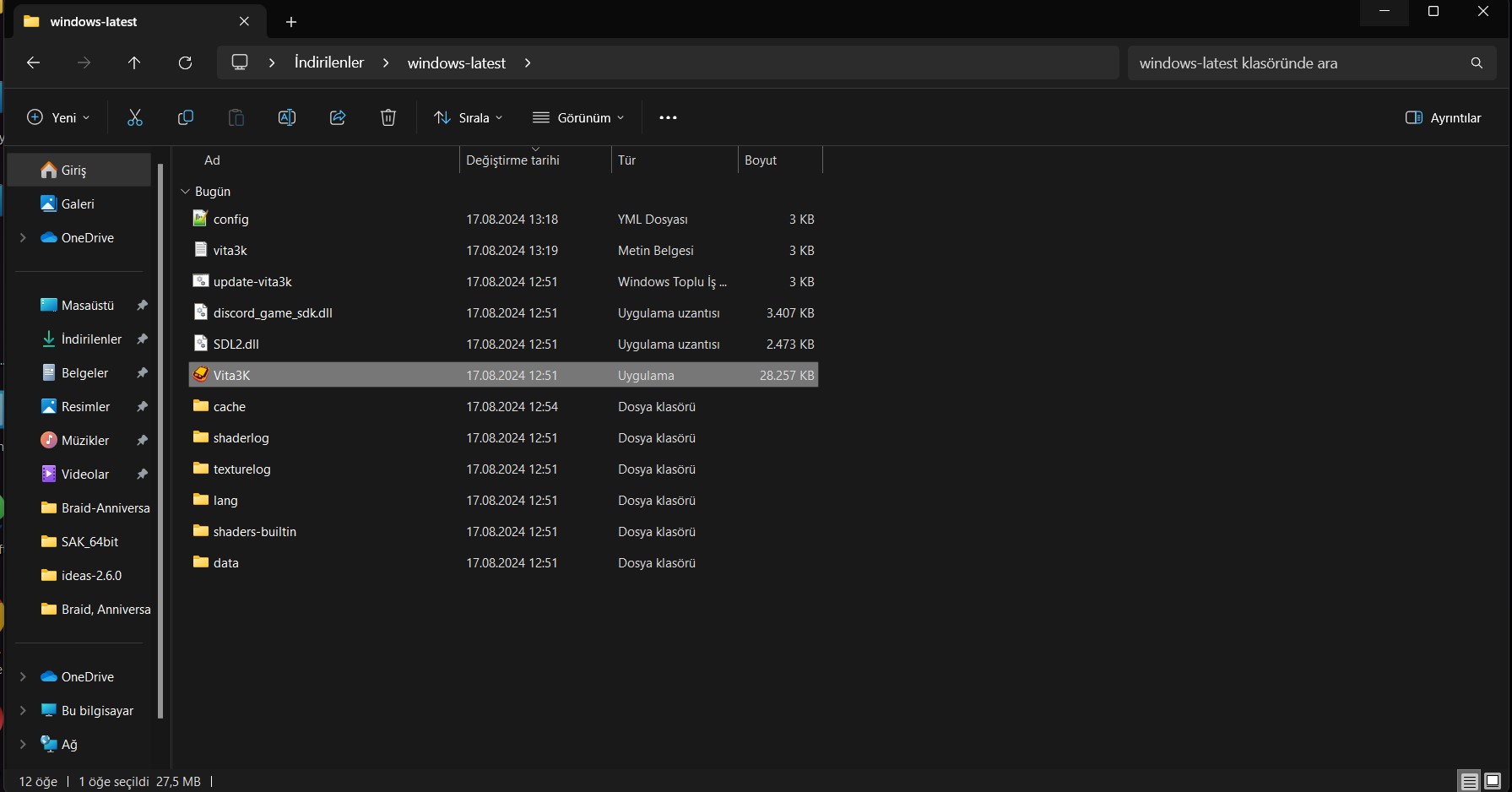Image resolution: width=1512 pixels, height=792 pixels.
Task: Open the Yeni new item menu
Action: (x=58, y=117)
